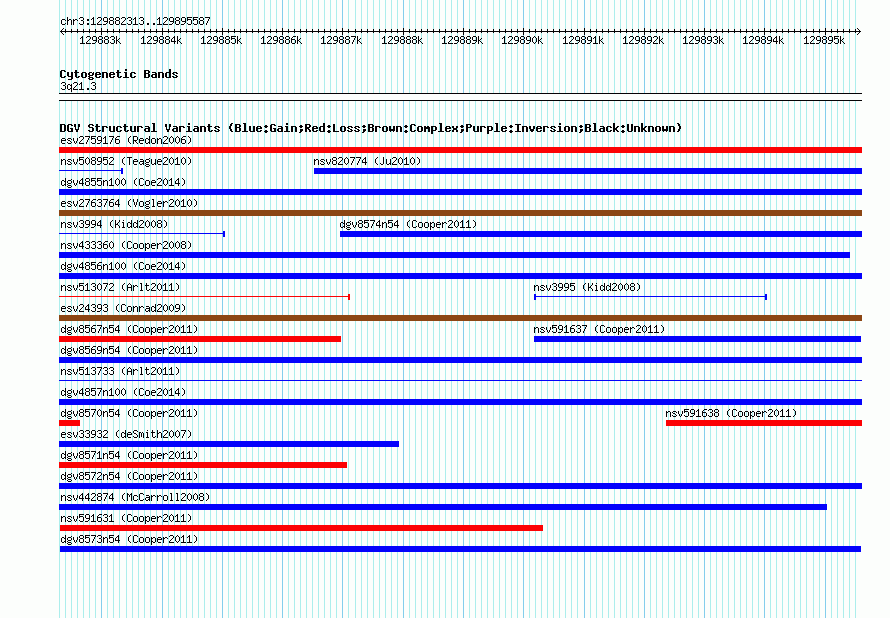Open dgv8572n54 (Cooper2011) variant label
This screenshot has width=890, height=618.
click(129, 476)
